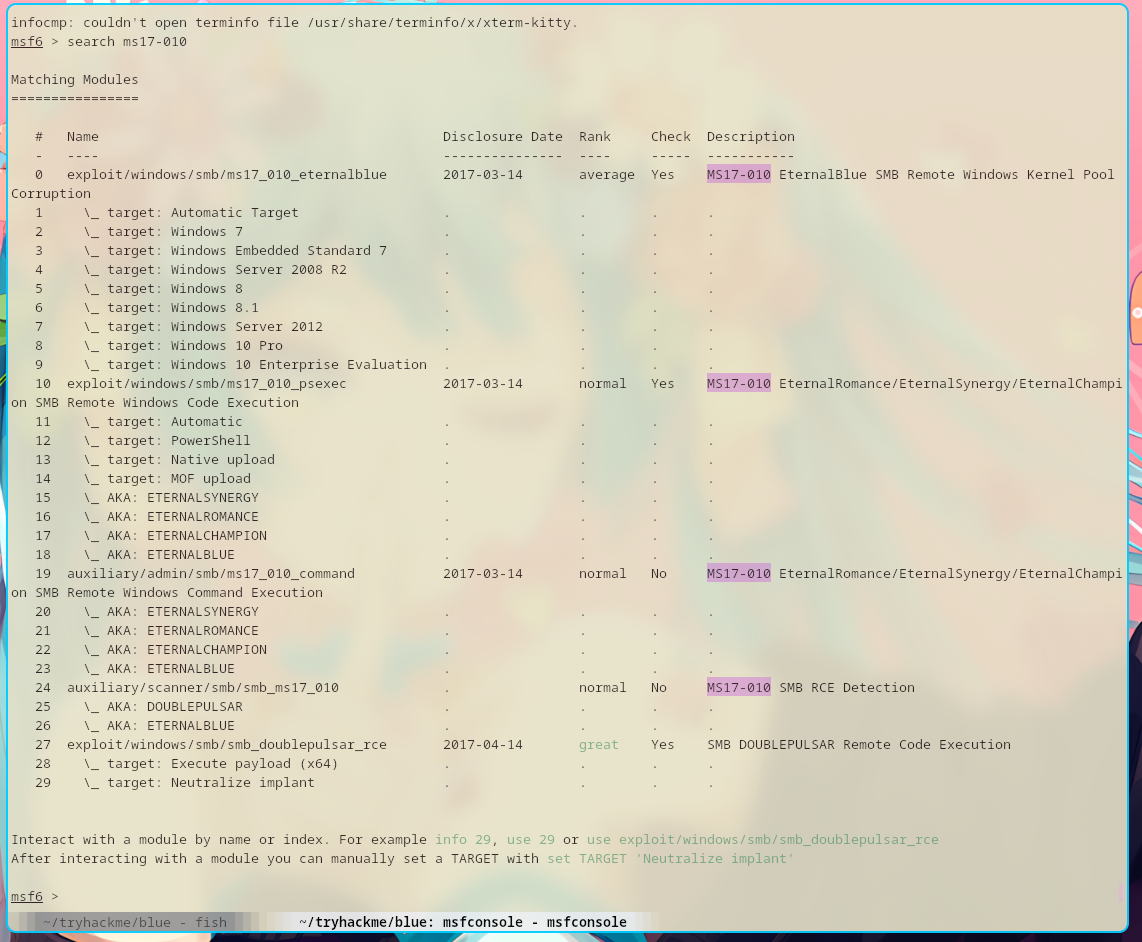Click 'target: Windows 10 Enterprise Evaluation' row
The width and height of the screenshot is (1142, 942).
click(x=255, y=365)
